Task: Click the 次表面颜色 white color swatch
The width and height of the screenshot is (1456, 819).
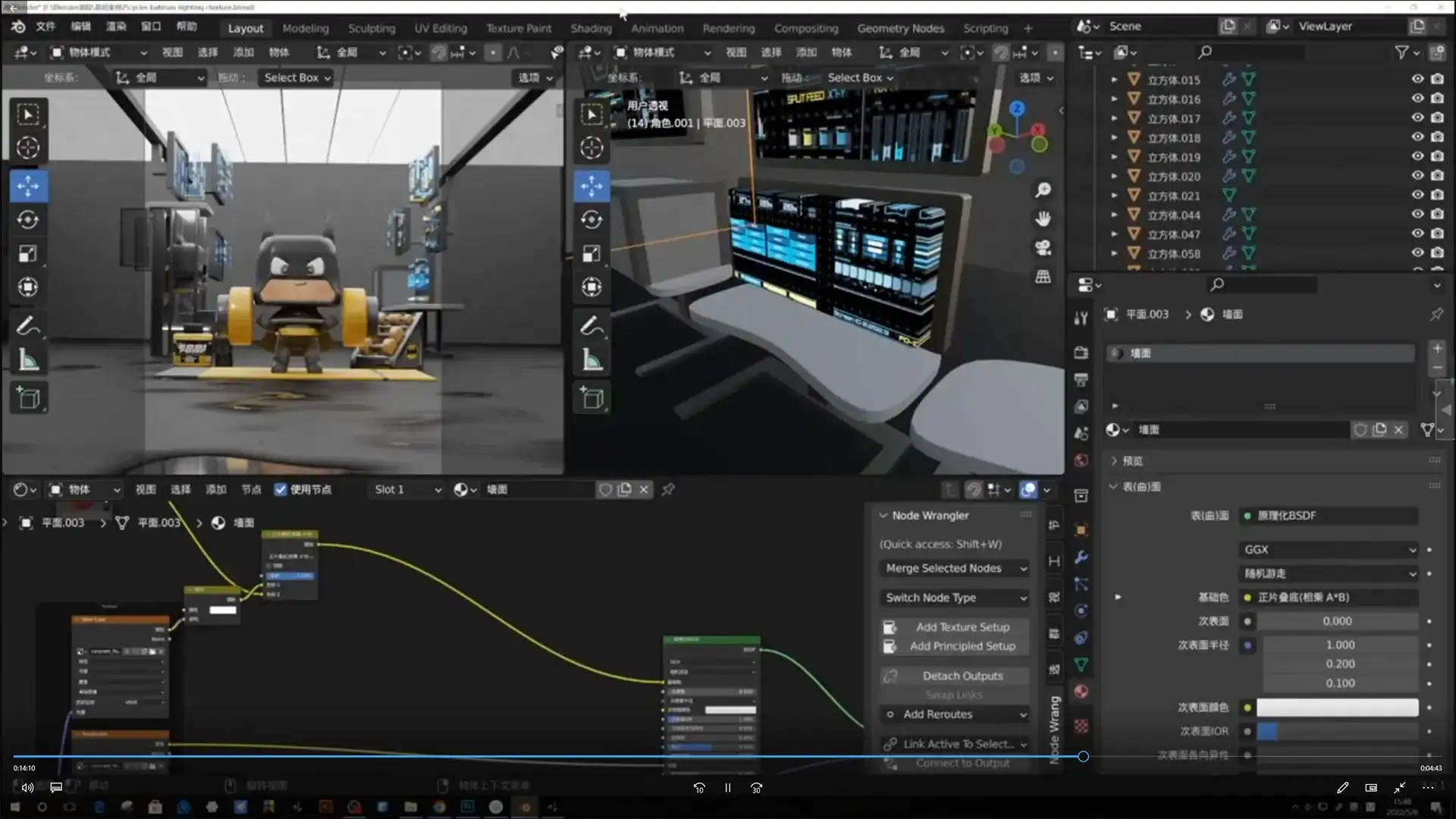Action: 1337,708
